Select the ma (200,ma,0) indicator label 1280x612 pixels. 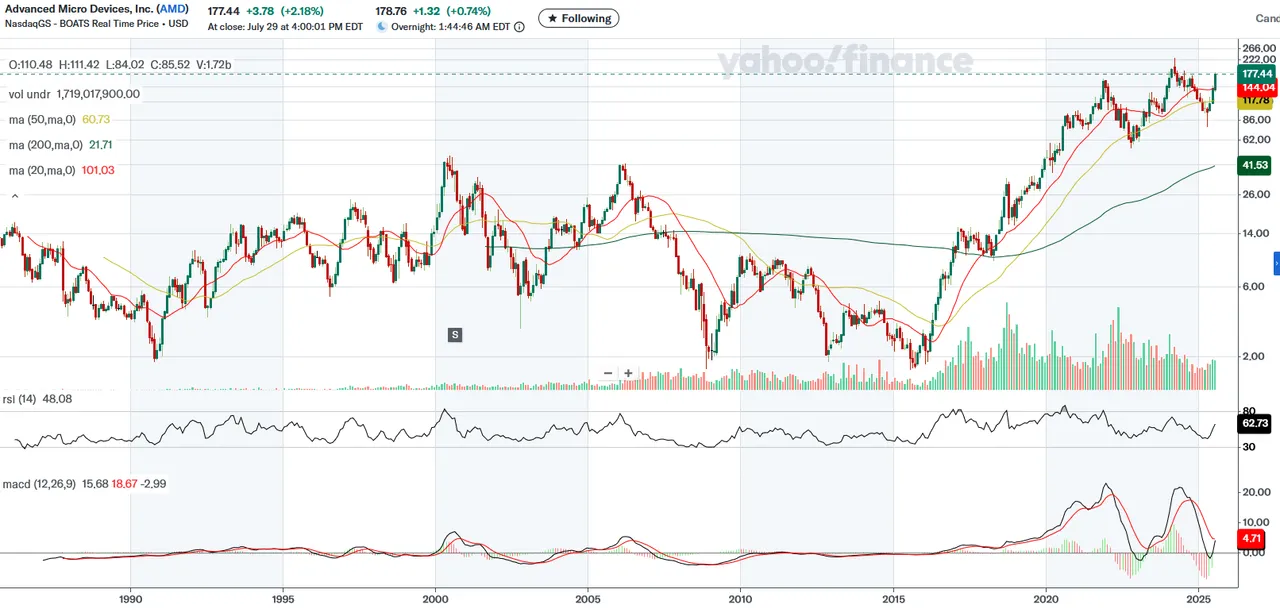pyautogui.click(x=45, y=145)
